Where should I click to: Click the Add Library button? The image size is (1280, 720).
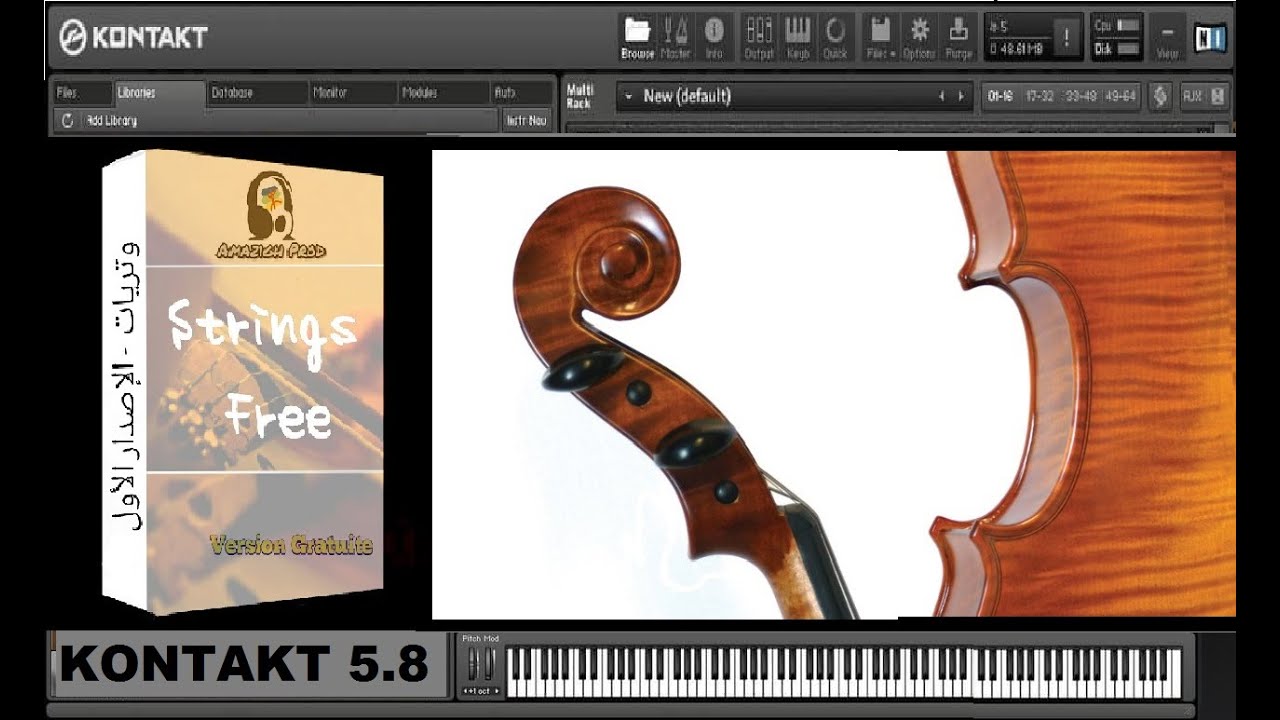(112, 120)
